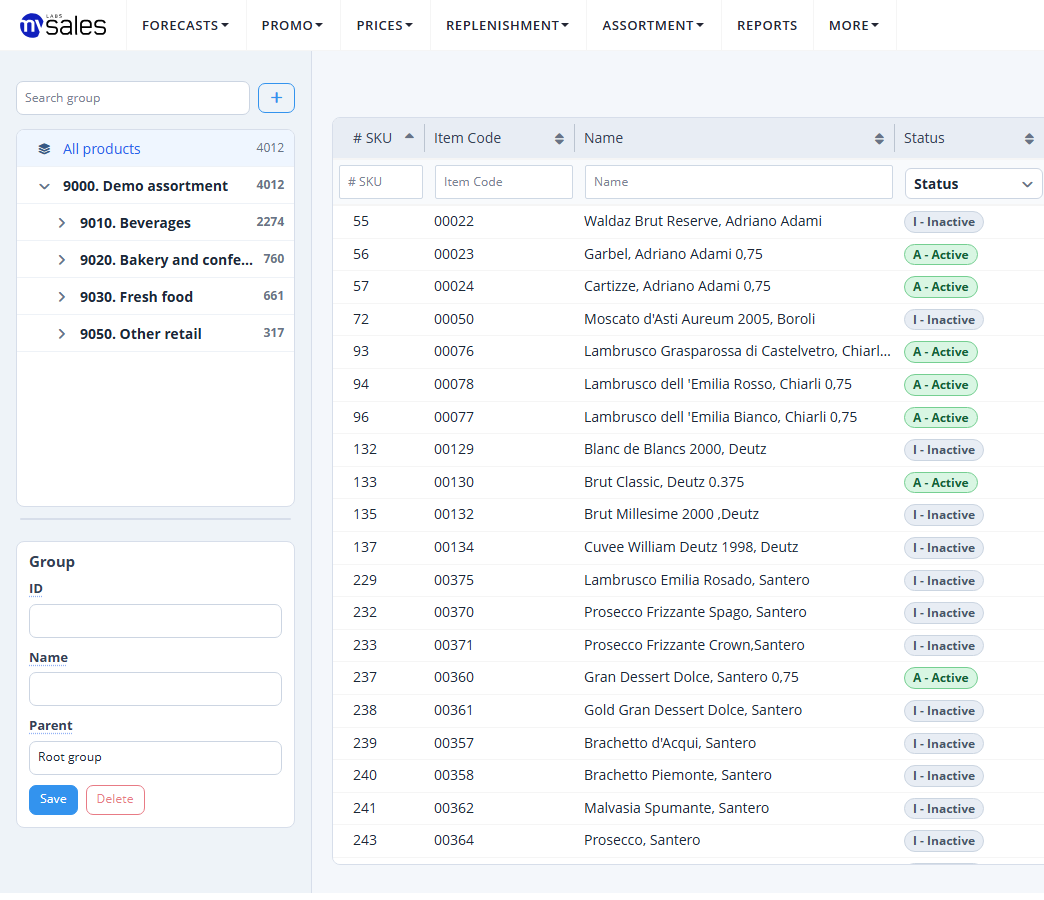
Task: Open the Promo menu
Action: 292,25
